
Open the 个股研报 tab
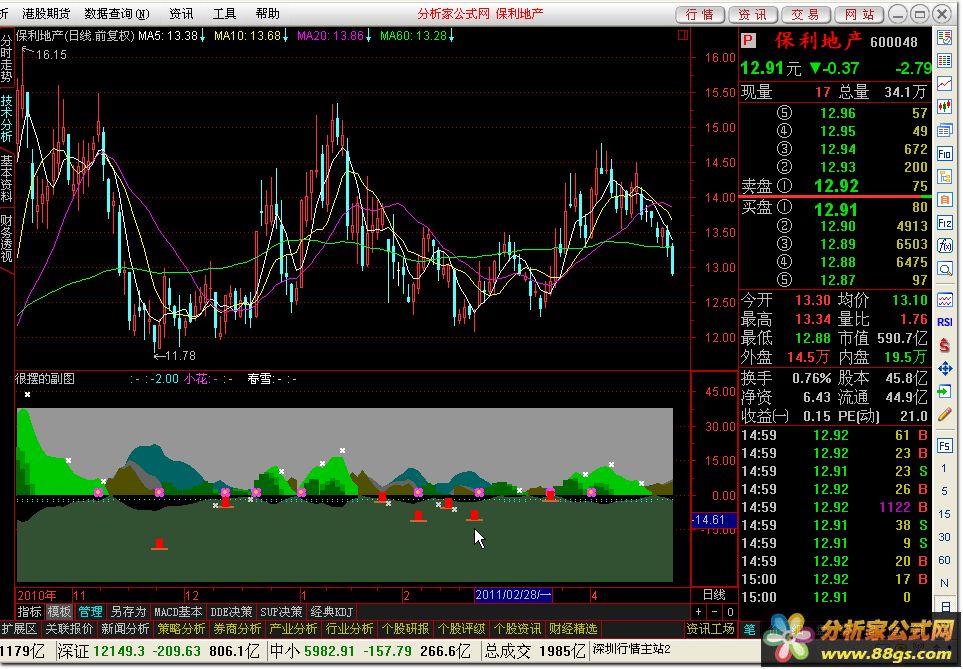pos(405,629)
